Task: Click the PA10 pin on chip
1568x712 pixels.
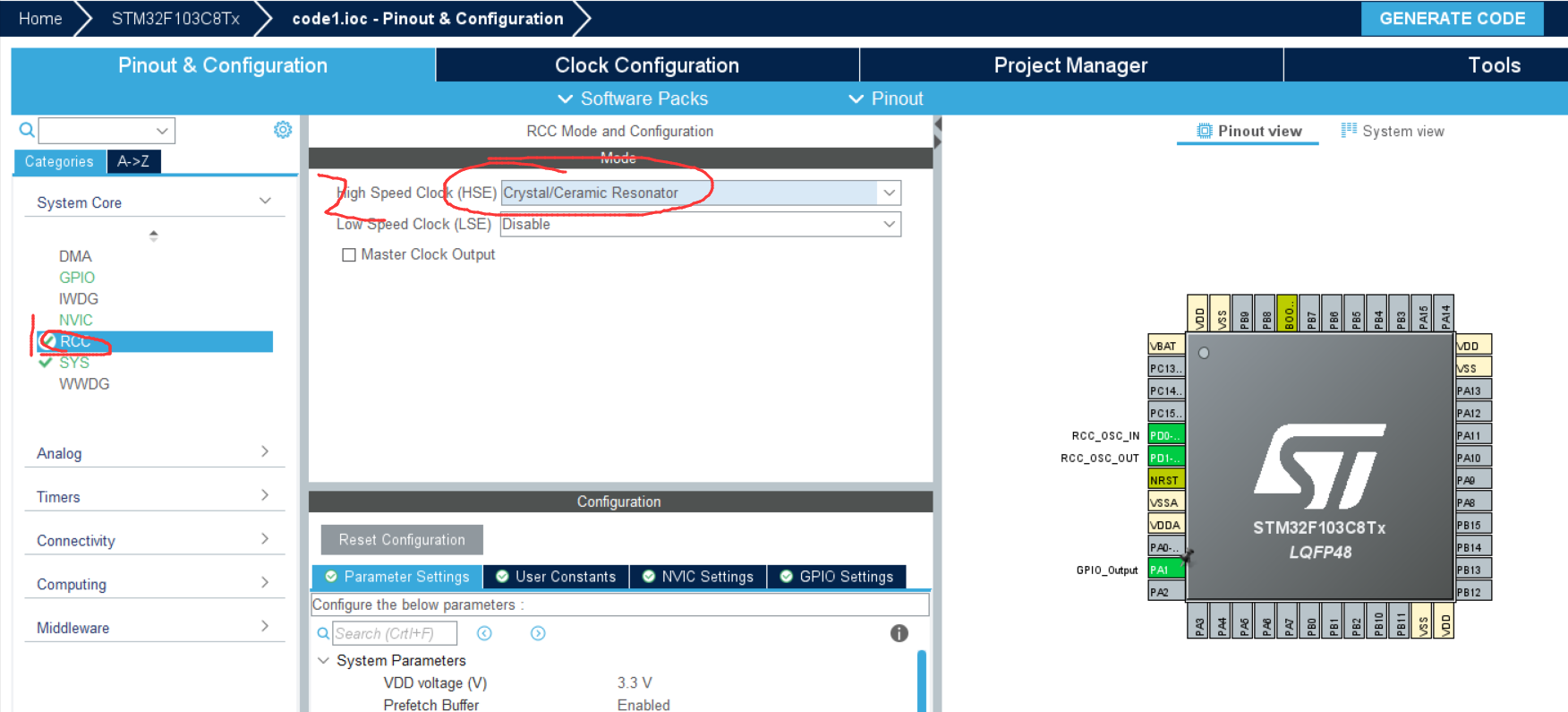Action: coord(1473,458)
